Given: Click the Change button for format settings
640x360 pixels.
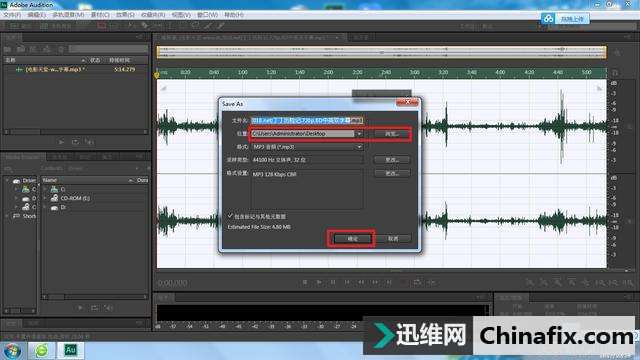Looking at the screenshot, I should tap(392, 173).
